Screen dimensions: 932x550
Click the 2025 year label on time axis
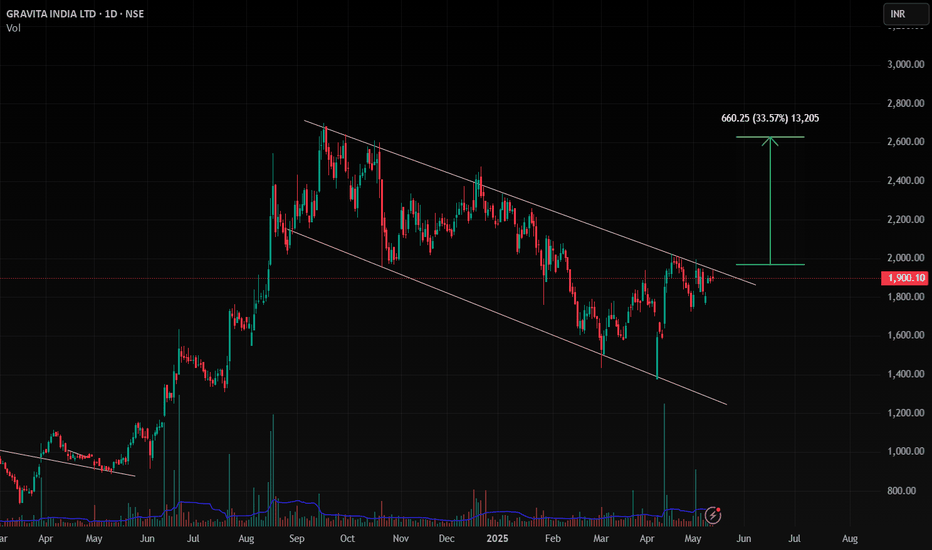coord(498,539)
